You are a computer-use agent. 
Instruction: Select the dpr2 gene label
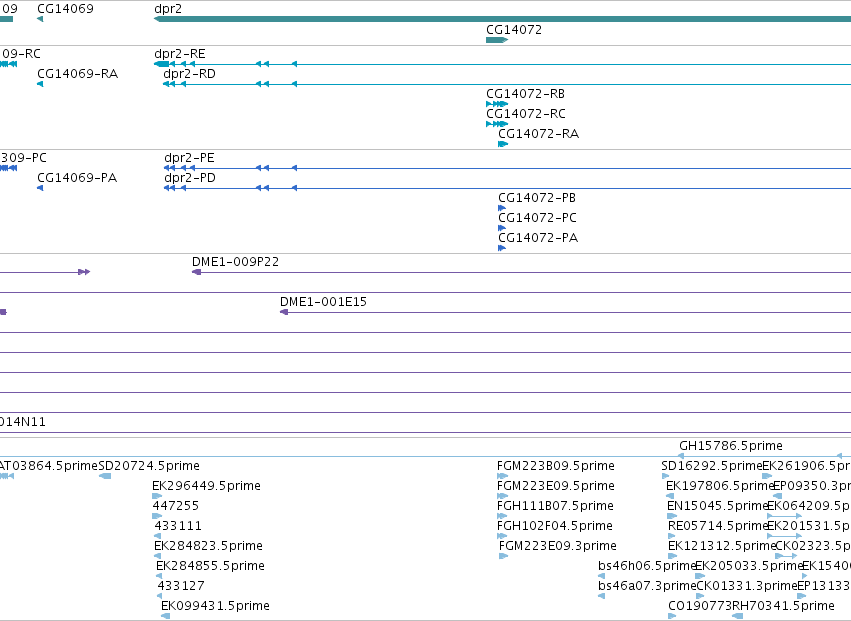click(168, 9)
